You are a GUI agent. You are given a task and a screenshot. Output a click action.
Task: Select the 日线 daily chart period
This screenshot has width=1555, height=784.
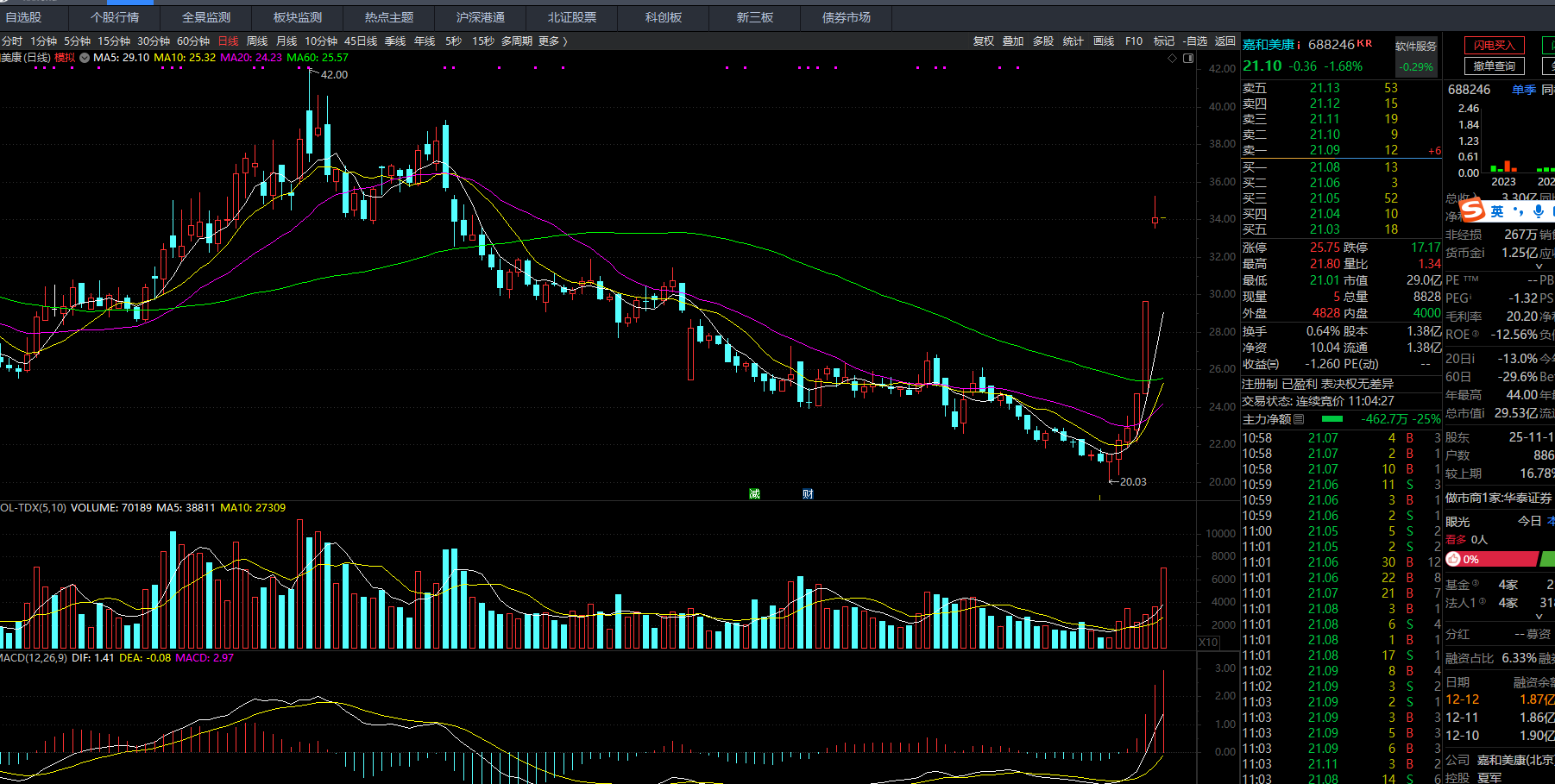pos(228,41)
